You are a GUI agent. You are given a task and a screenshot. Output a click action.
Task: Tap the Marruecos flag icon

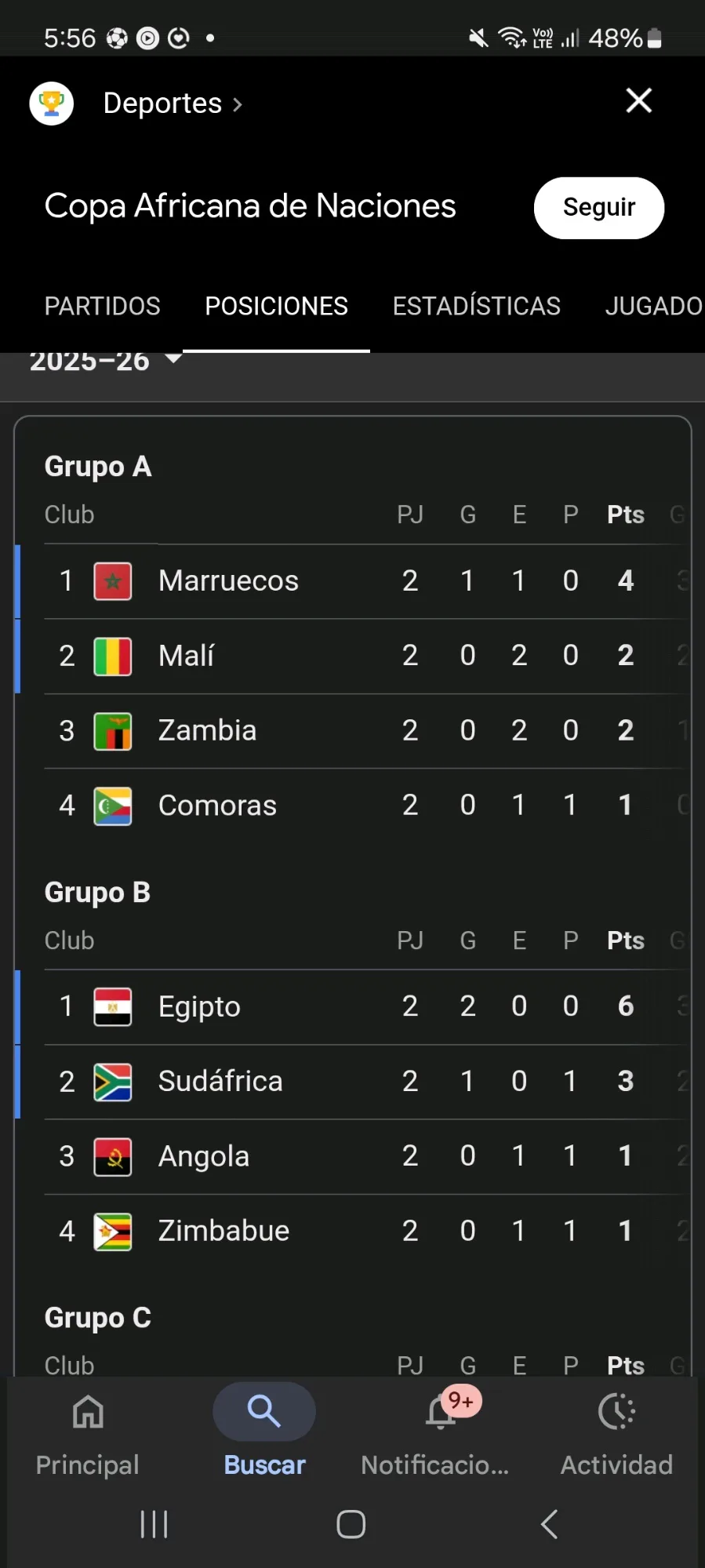113,581
